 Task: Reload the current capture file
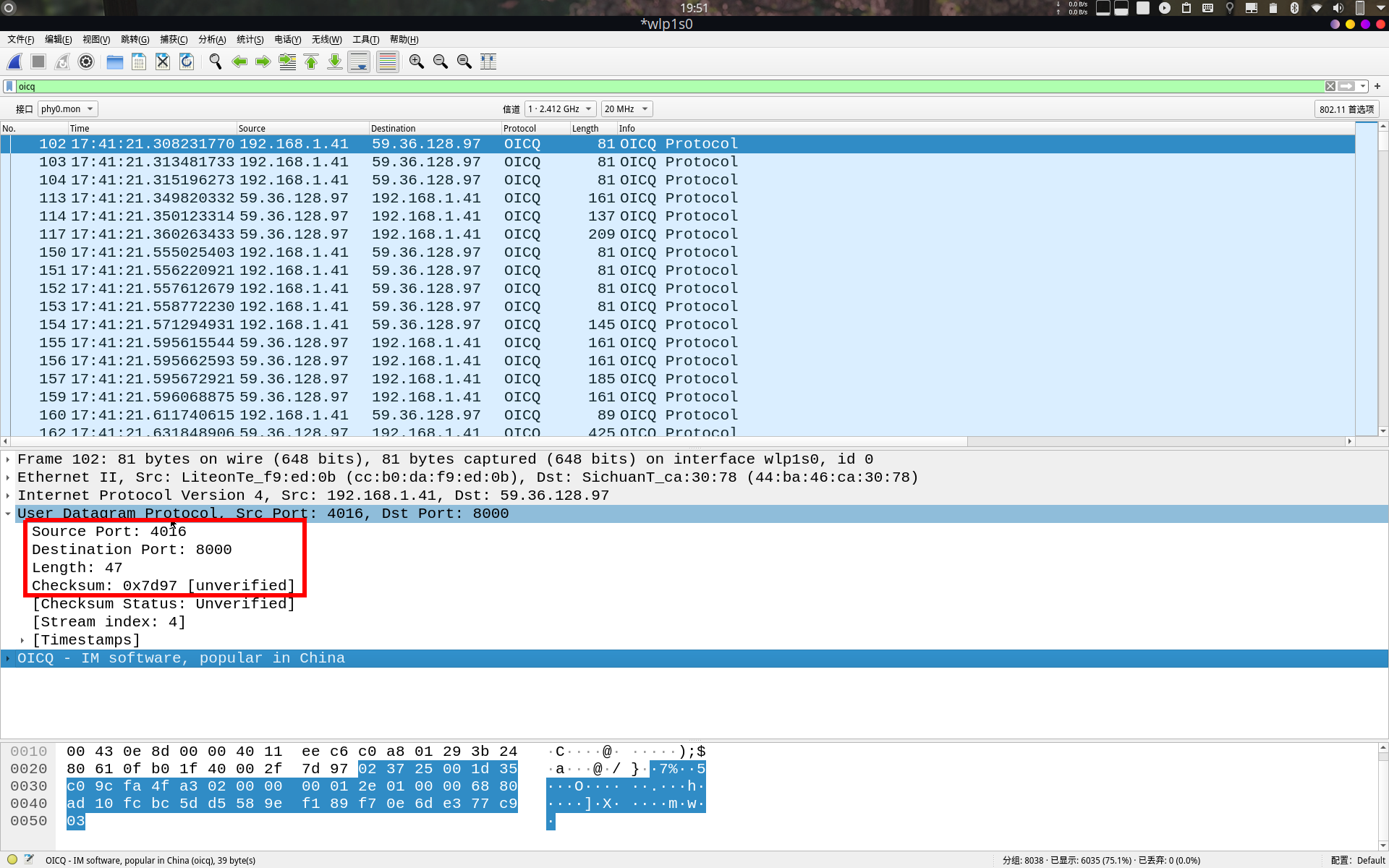[x=187, y=62]
